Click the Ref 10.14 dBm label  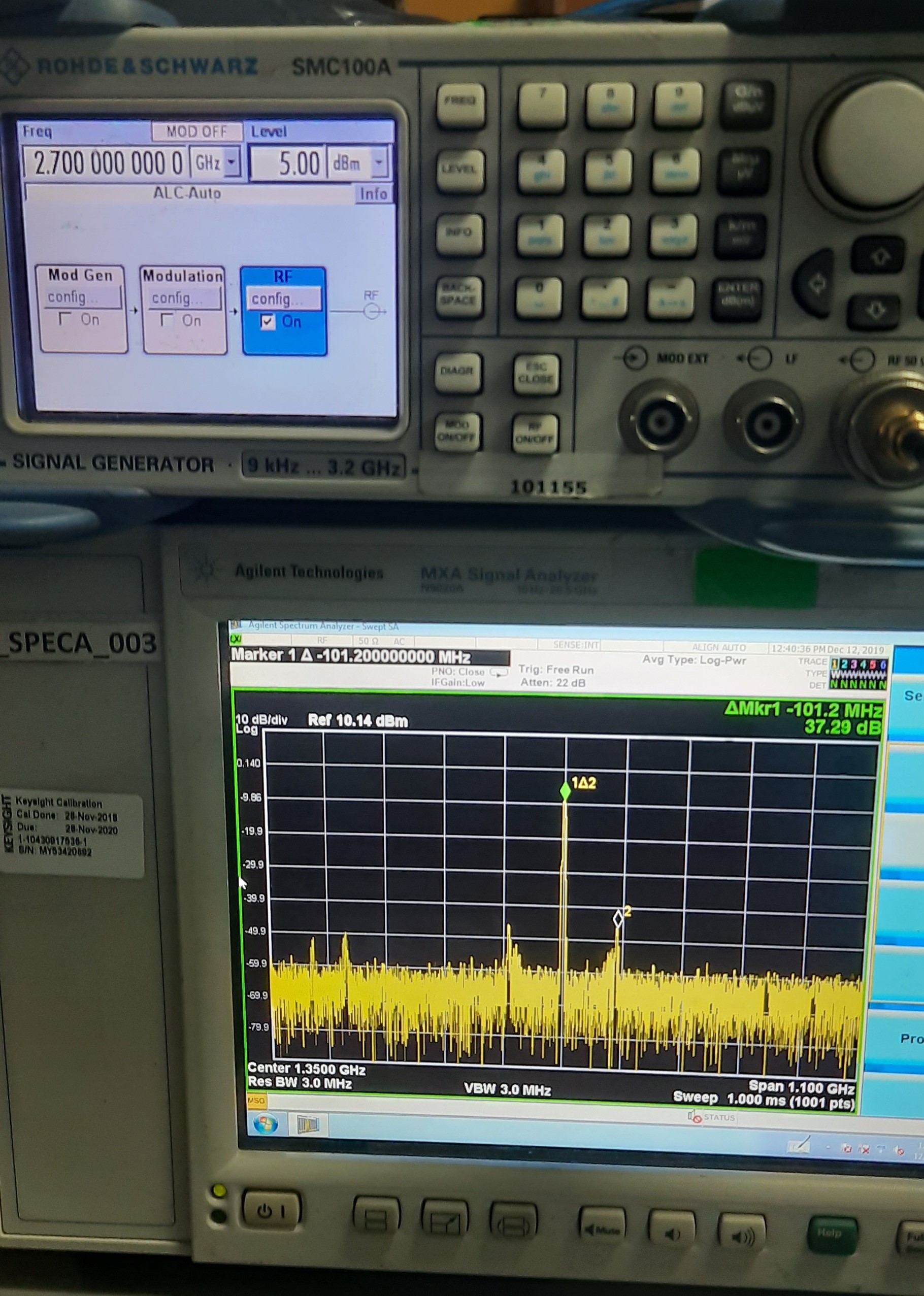point(358,721)
